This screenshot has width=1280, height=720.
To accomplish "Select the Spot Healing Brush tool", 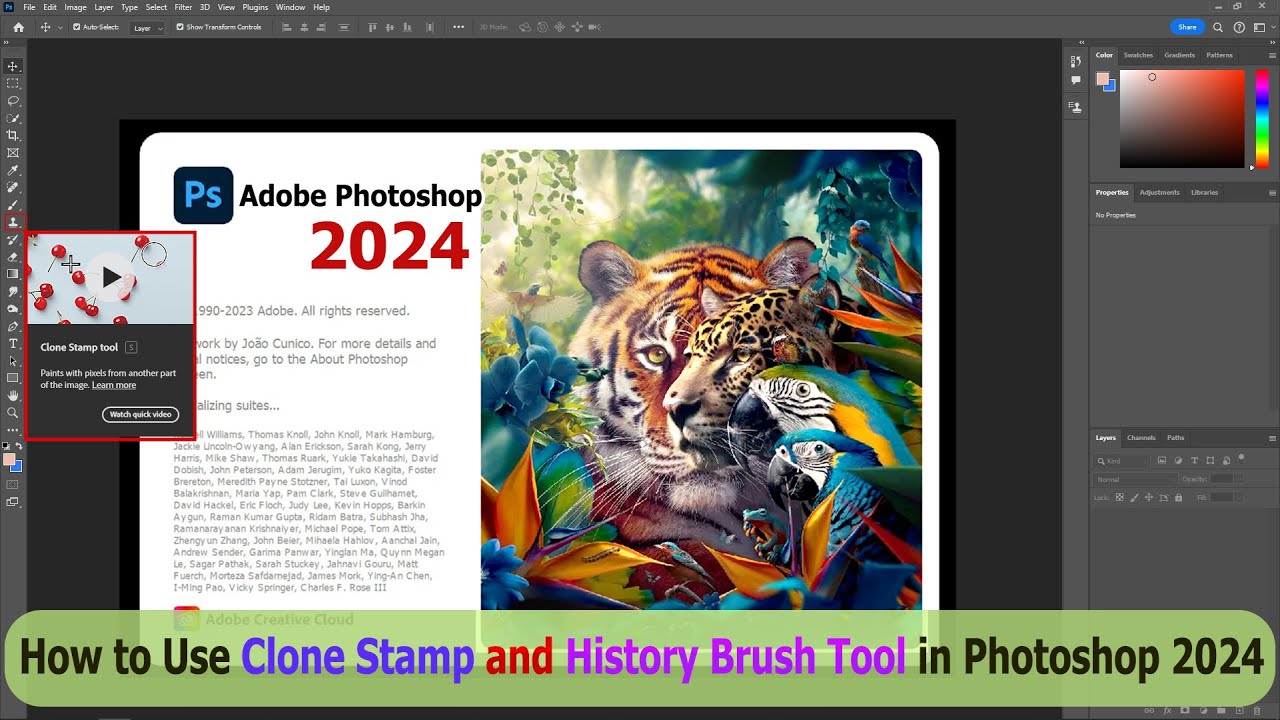I will point(13,187).
